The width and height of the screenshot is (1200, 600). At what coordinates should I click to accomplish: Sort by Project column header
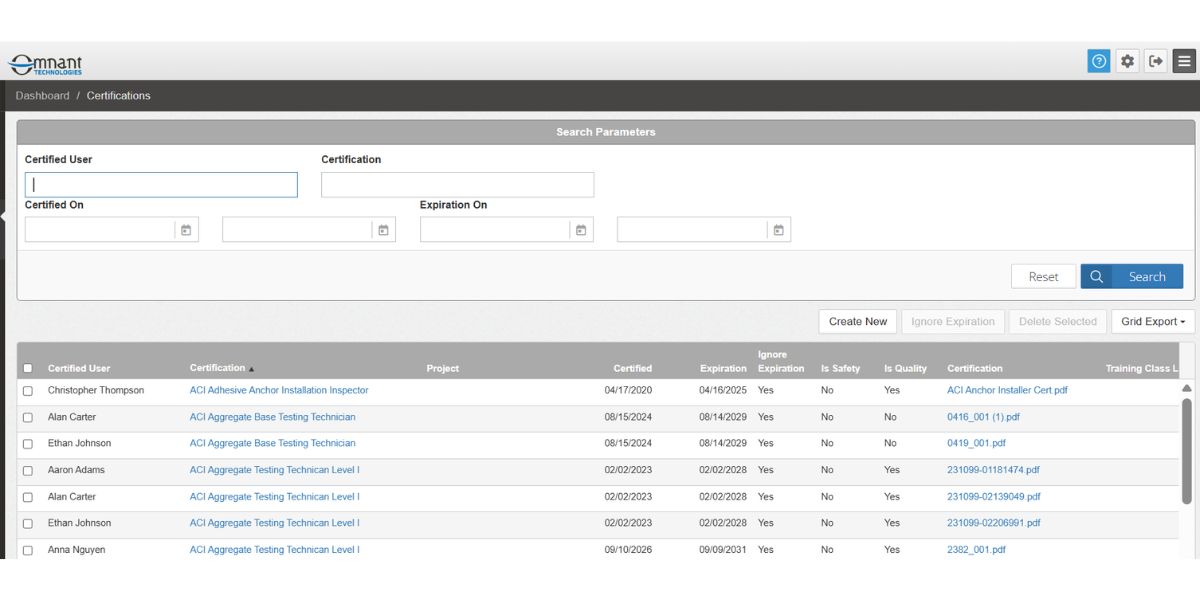(x=442, y=368)
